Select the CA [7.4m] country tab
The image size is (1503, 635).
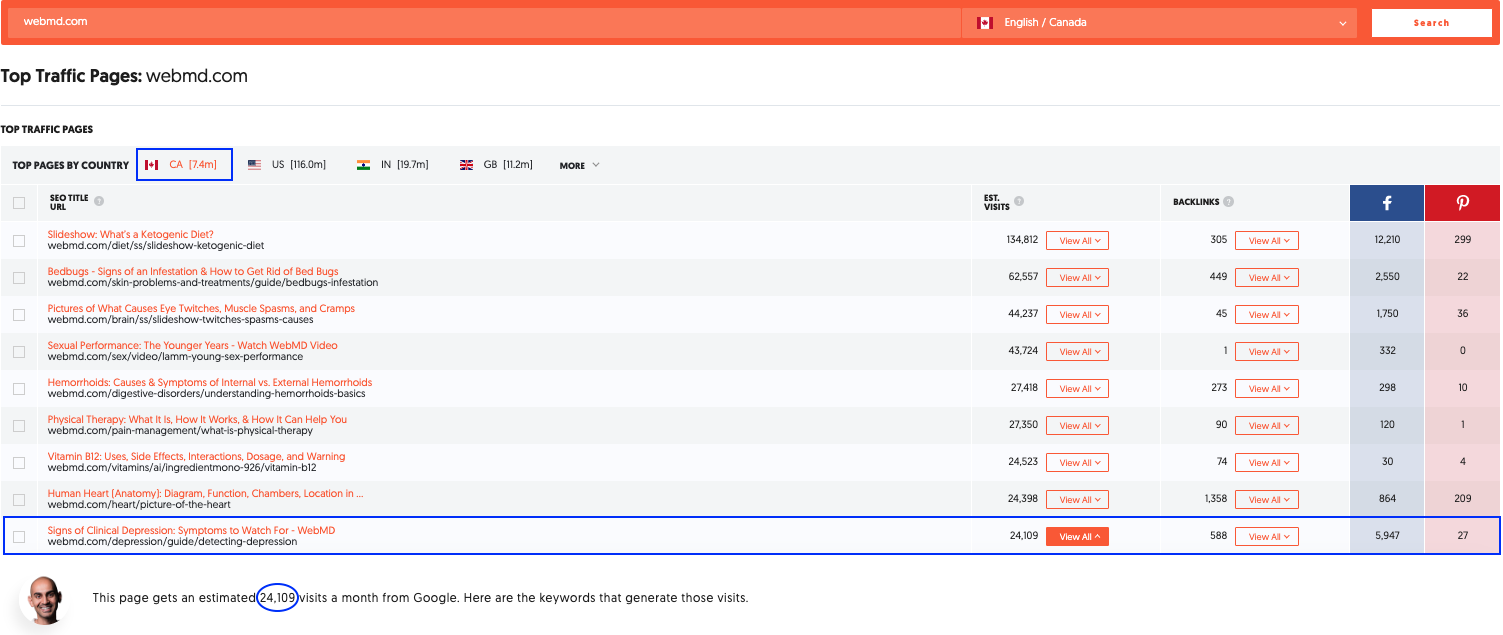(x=184, y=165)
